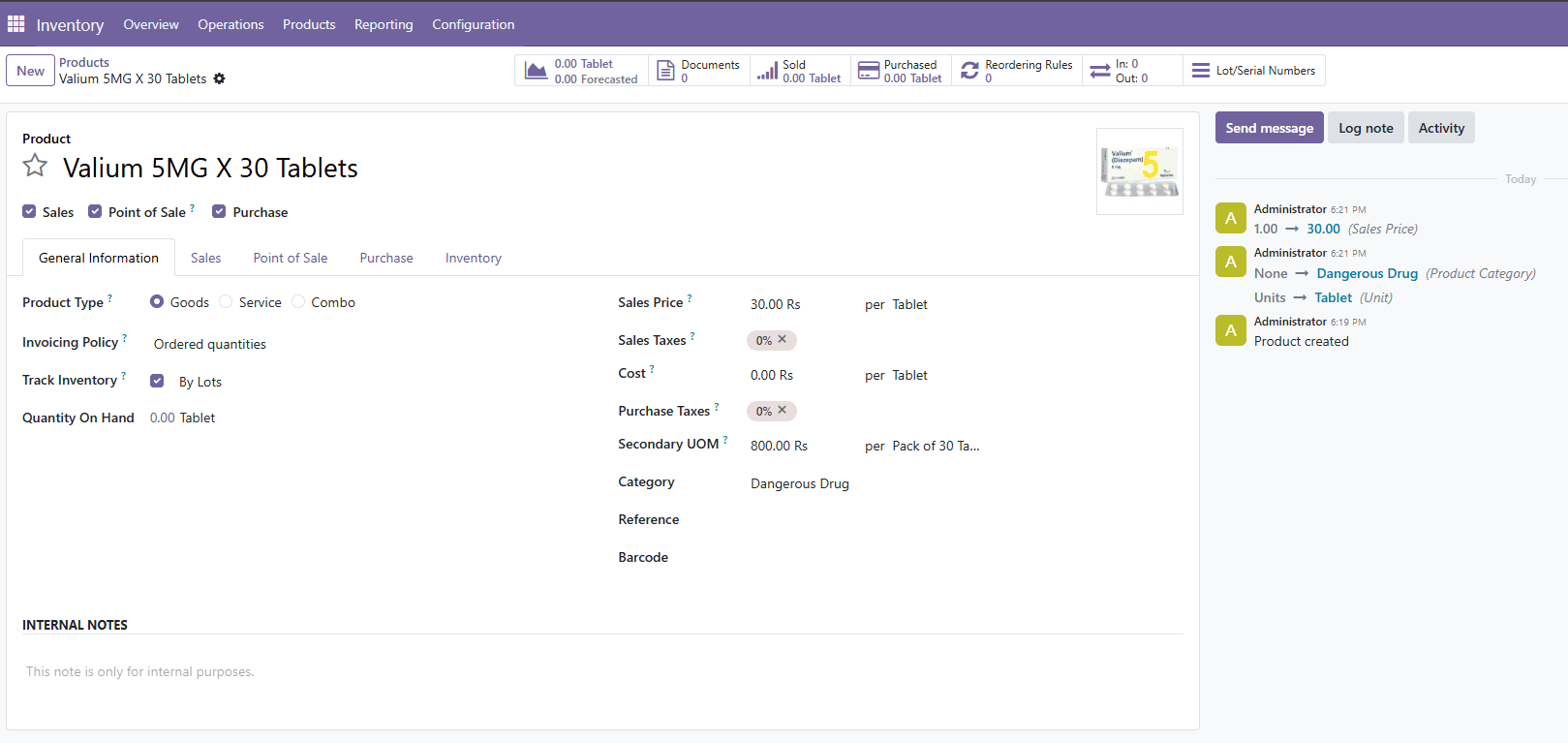
Task: Open Reordering Rules stat button
Action: click(x=1017, y=71)
